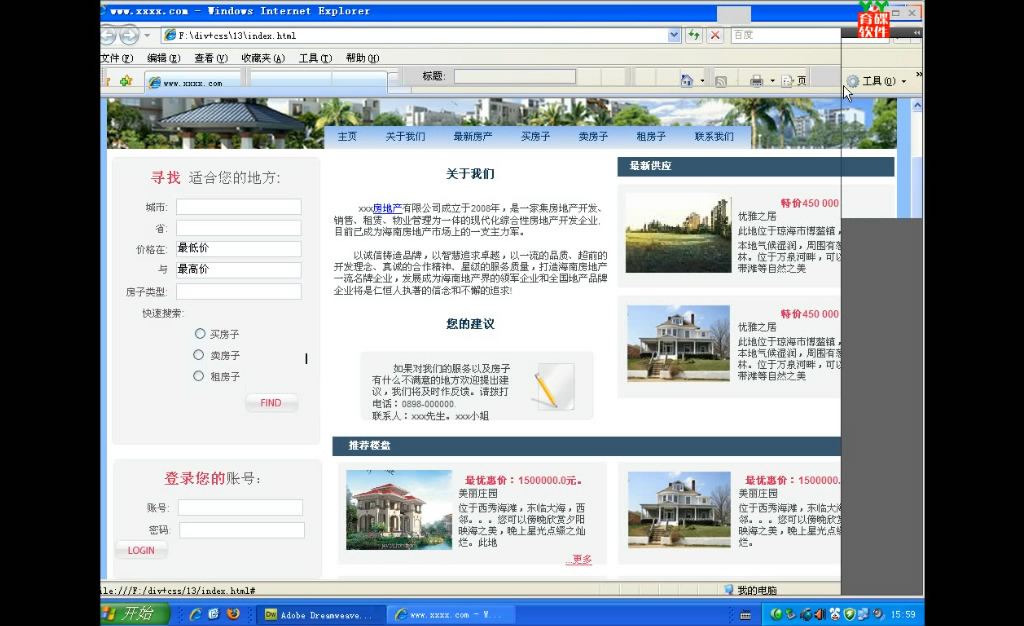Image resolution: width=1024 pixels, height=626 pixels.
Task: Open the 收藏夹(A) menu
Action: [263, 58]
